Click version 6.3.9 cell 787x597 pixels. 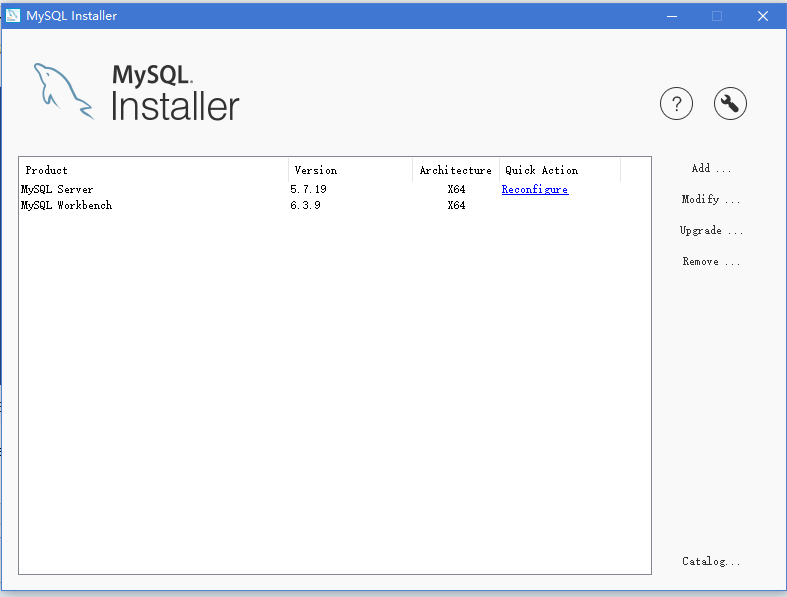tap(305, 205)
